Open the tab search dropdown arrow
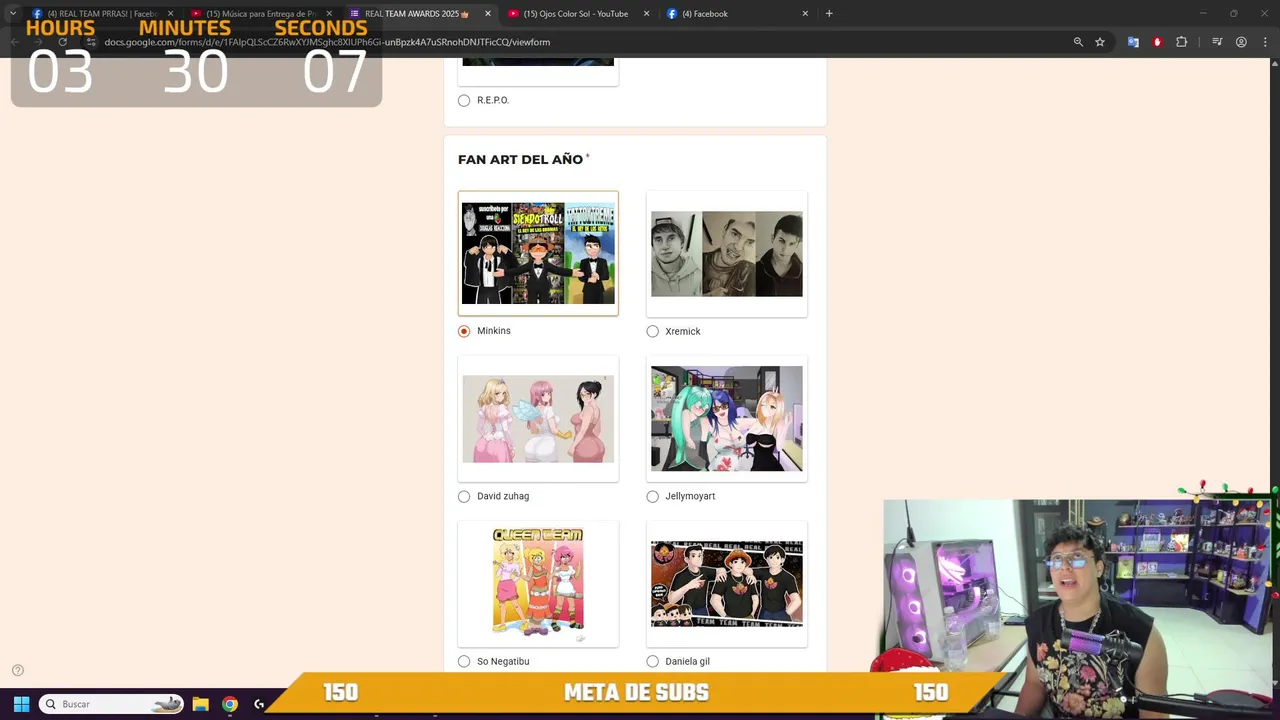Screen dimensions: 1280x720 point(12,14)
